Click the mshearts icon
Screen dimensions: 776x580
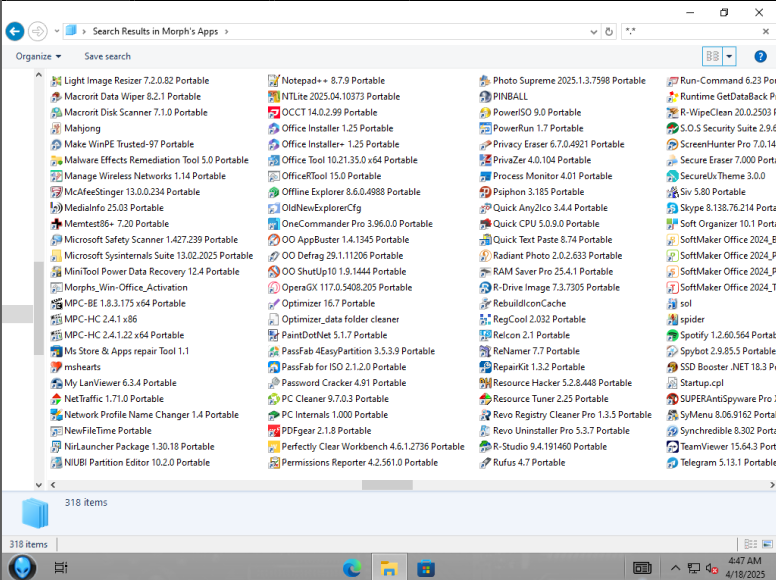[x=56, y=367]
